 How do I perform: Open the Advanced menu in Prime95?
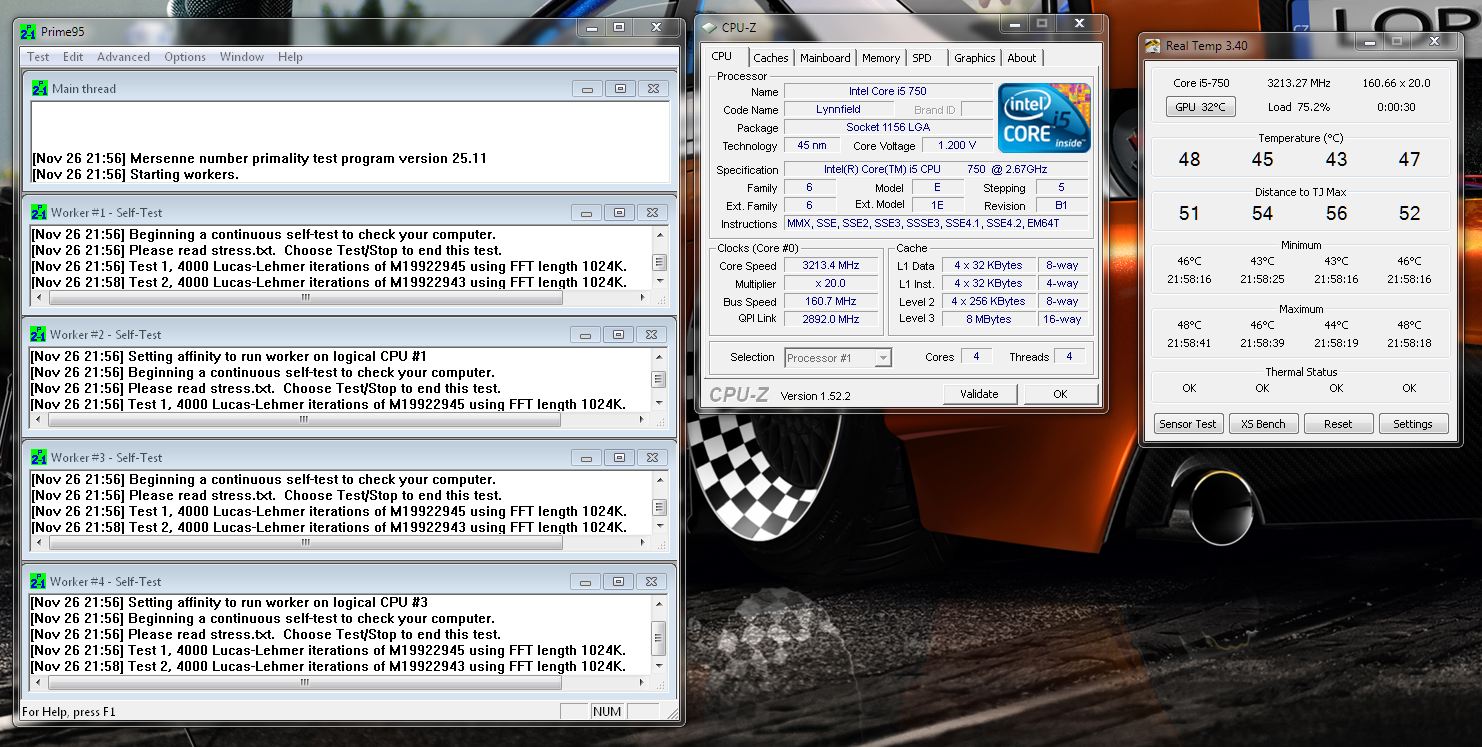click(123, 57)
